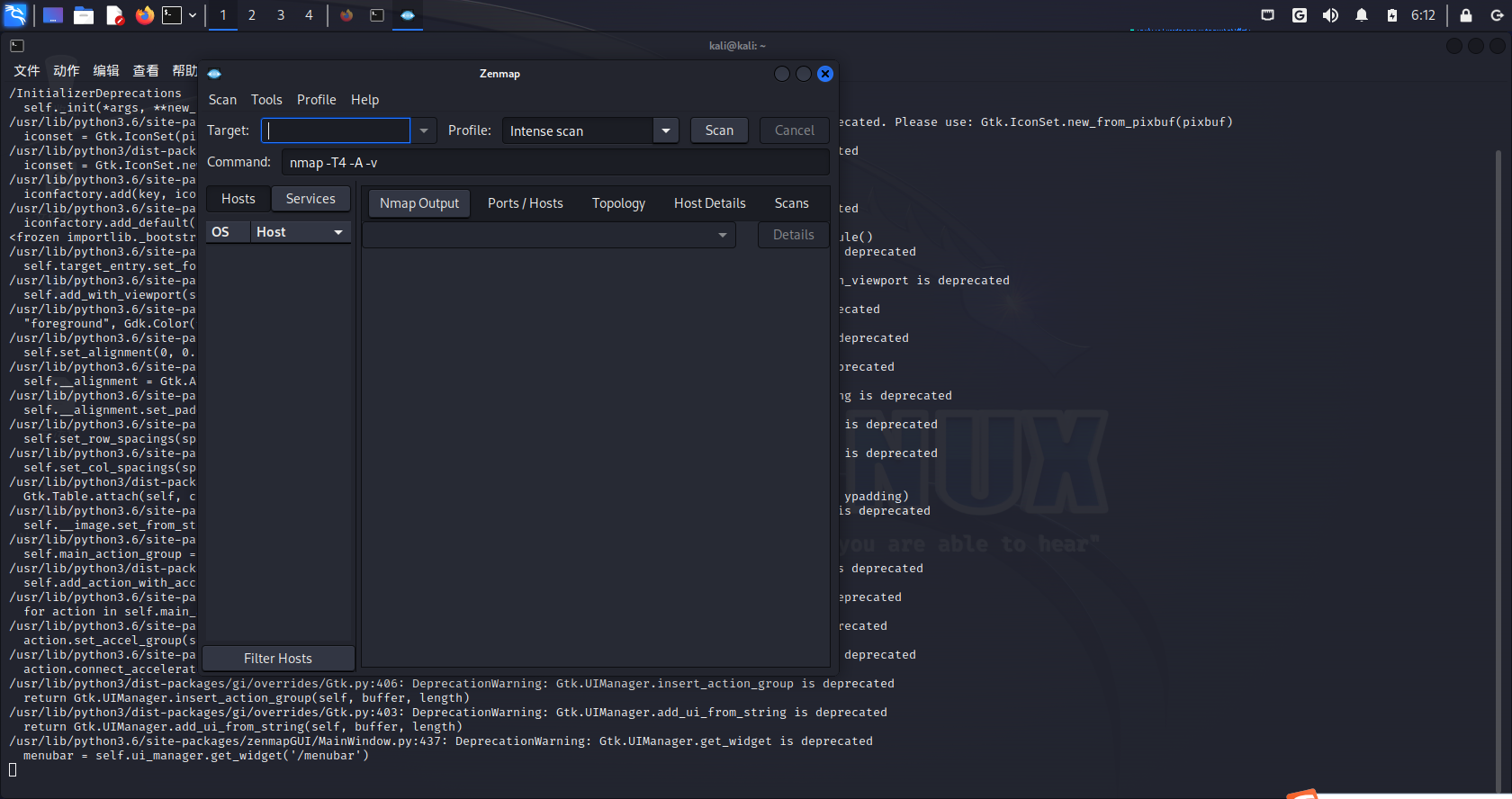Focus the Target input field

coord(336,130)
